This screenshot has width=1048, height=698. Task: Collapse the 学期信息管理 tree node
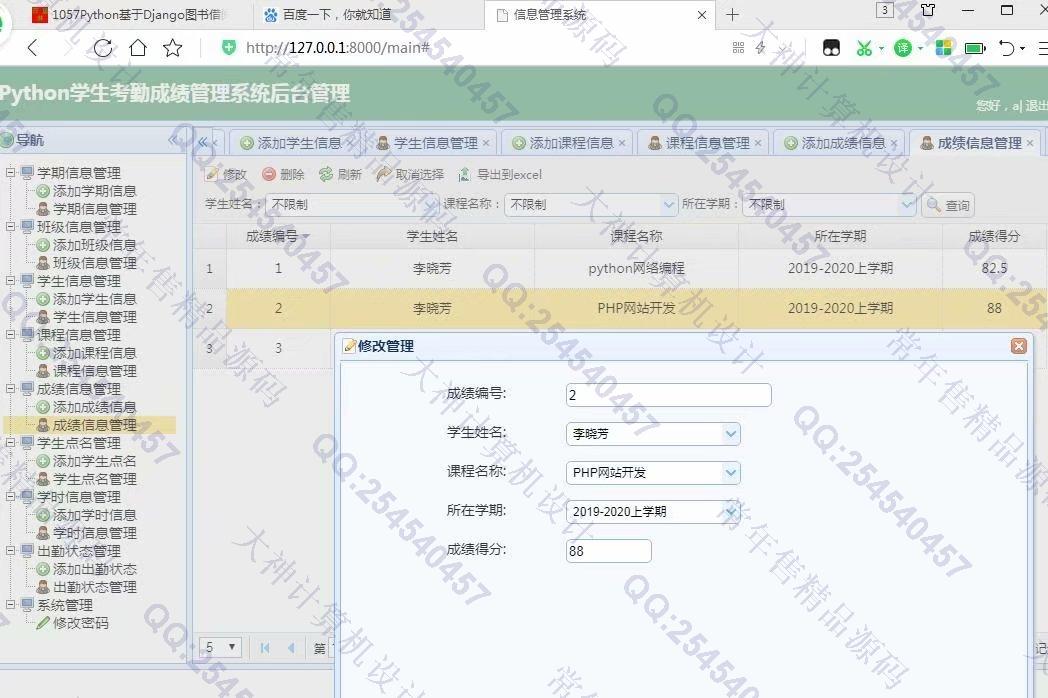tap(11, 172)
